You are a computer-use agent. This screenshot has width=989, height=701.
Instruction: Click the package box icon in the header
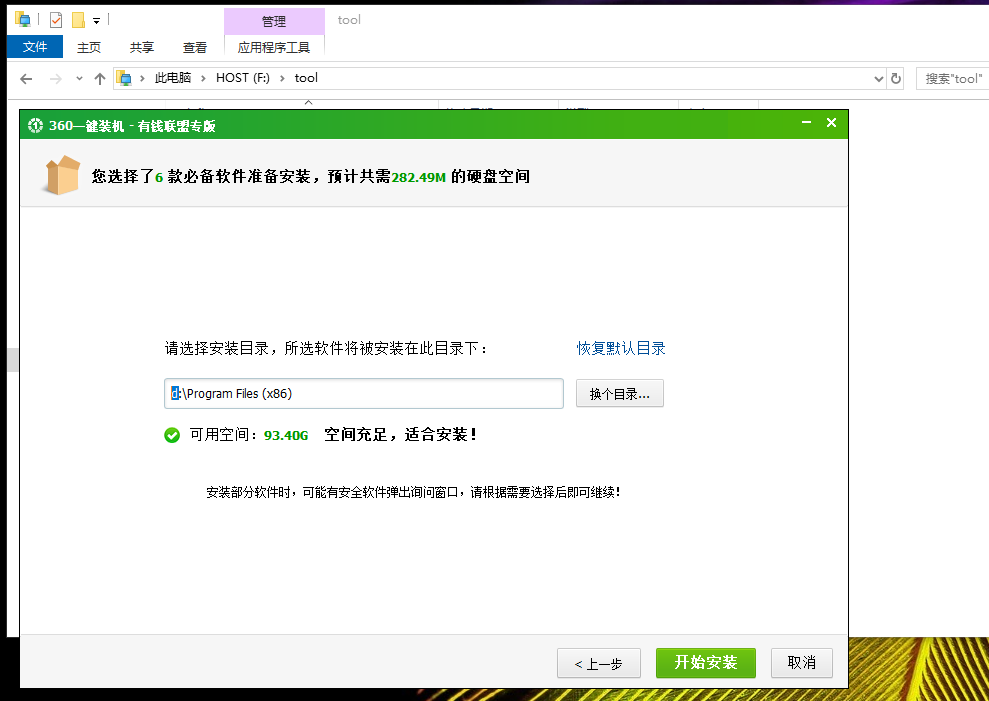click(x=62, y=175)
